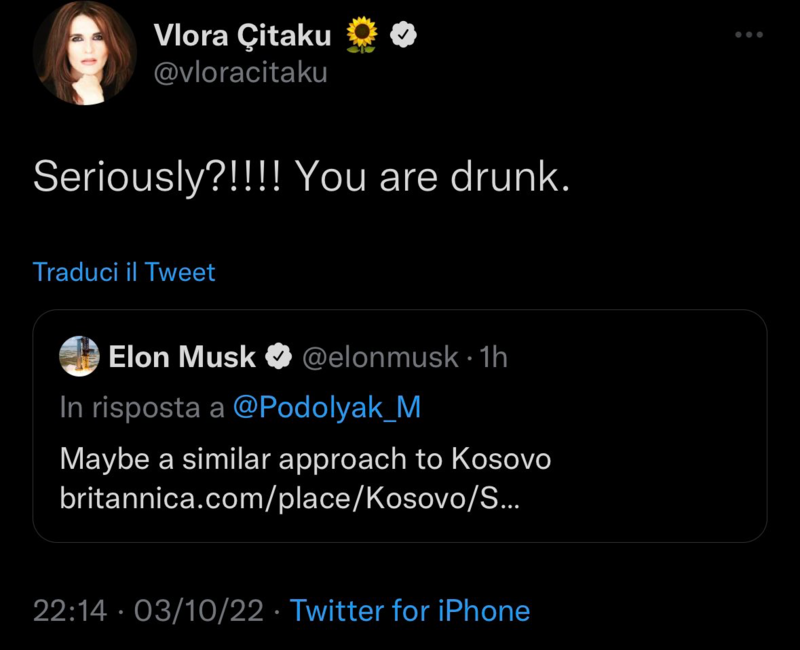800x650 pixels.
Task: Click the sunflower emoji beside the name
Action: coord(361,35)
